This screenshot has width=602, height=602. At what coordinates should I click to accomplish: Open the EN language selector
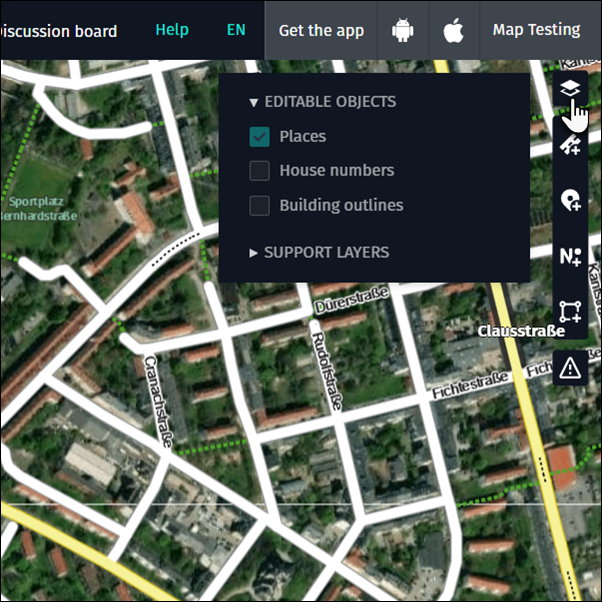[x=236, y=30]
